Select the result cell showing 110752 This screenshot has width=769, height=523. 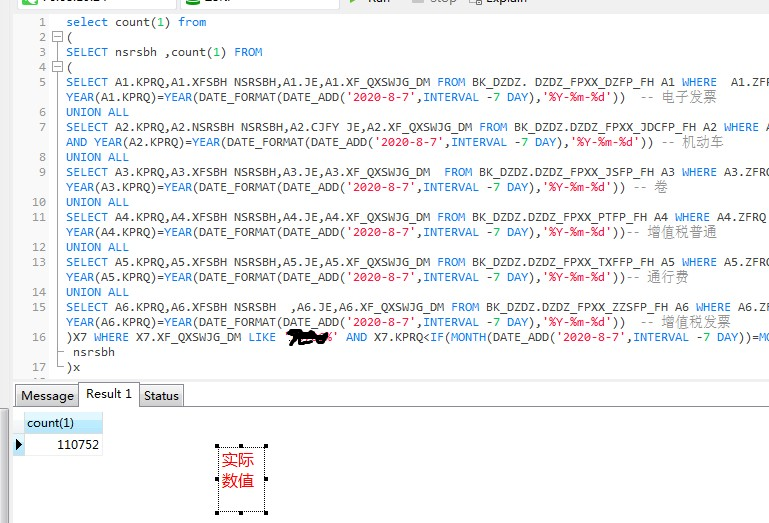point(63,444)
